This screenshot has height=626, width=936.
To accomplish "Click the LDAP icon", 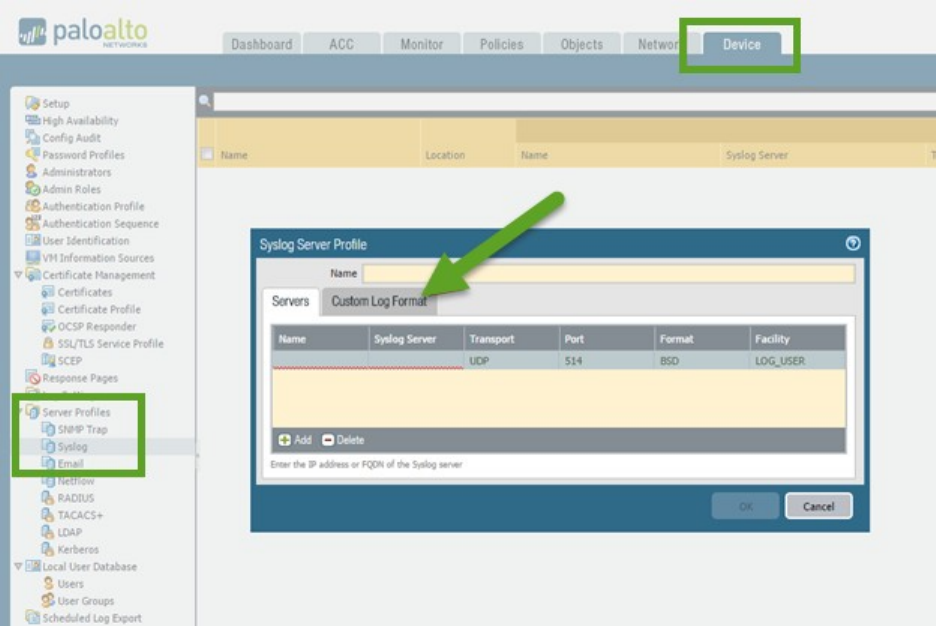I will point(48,532).
